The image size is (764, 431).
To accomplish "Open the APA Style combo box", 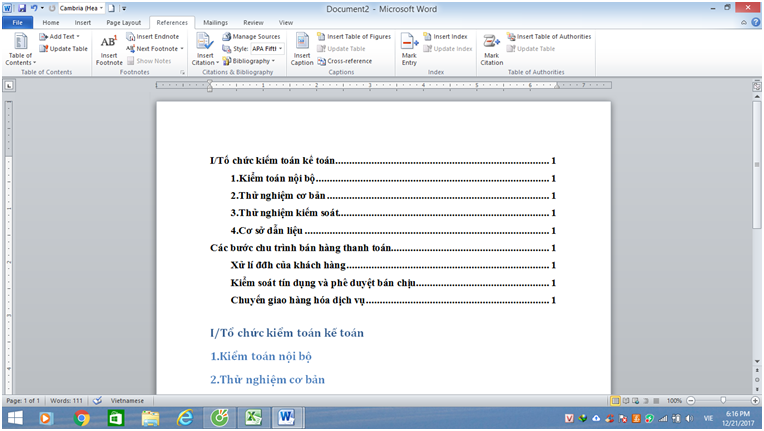I will click(265, 48).
